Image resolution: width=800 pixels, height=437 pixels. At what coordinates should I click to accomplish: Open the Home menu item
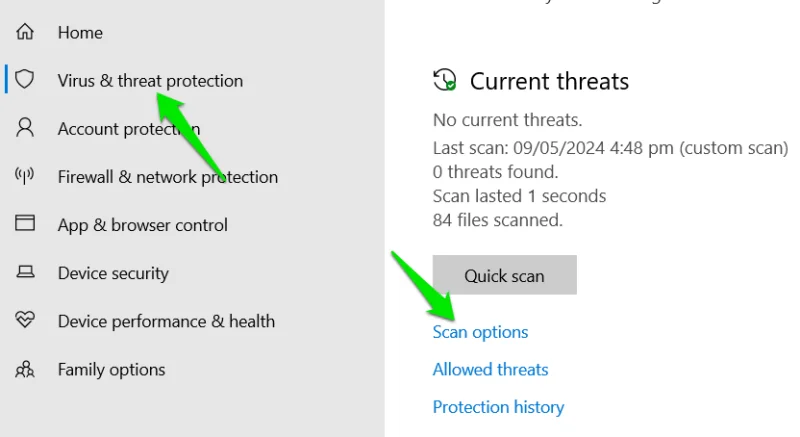[x=80, y=33]
